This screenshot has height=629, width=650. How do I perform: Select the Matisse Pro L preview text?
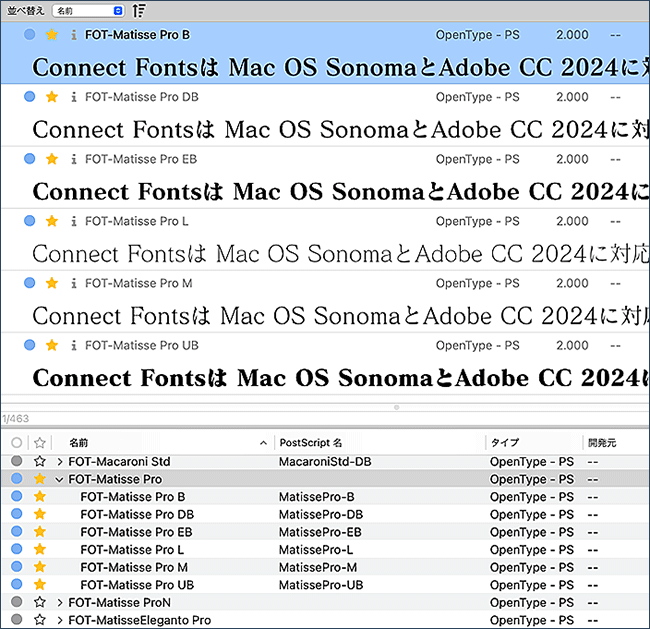(x=341, y=254)
